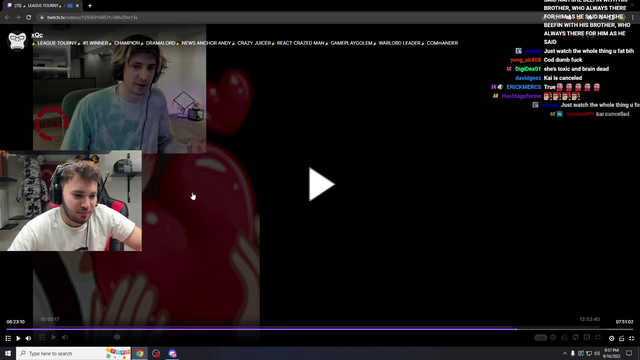Seek on the purple video progress bar
The width and height of the screenshot is (640, 360).
320,329
